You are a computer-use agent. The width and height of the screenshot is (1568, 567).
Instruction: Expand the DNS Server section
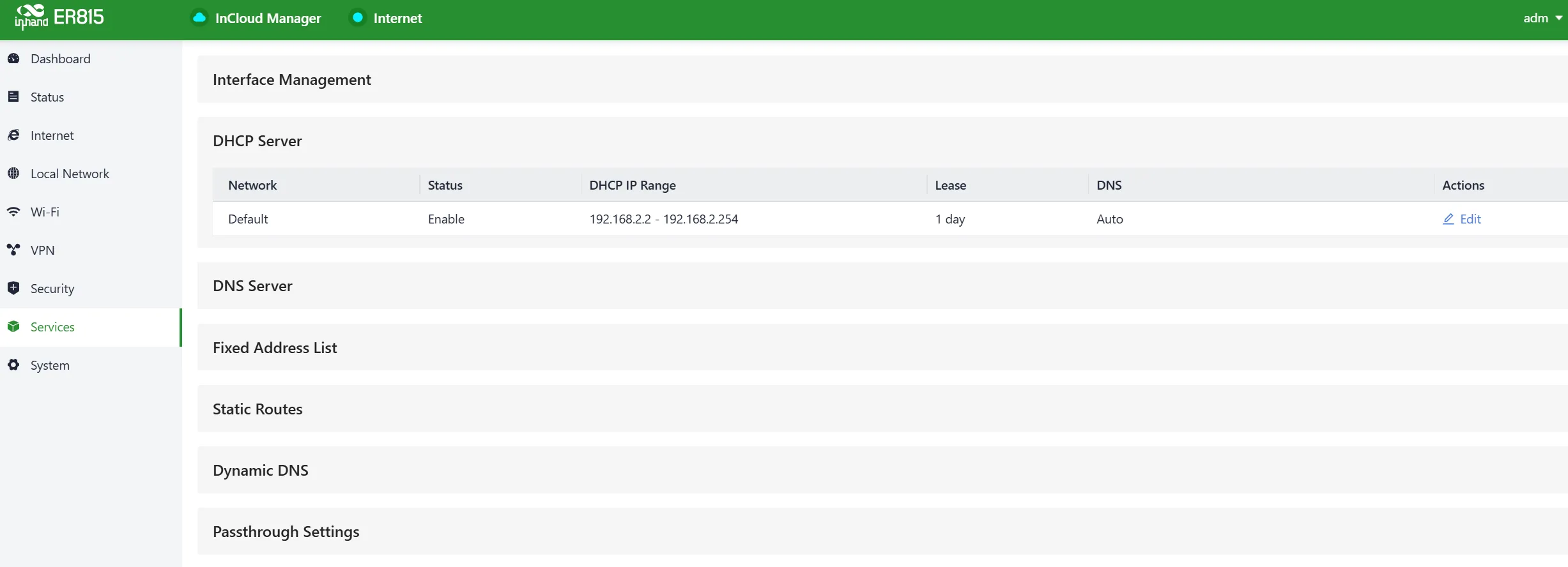882,286
